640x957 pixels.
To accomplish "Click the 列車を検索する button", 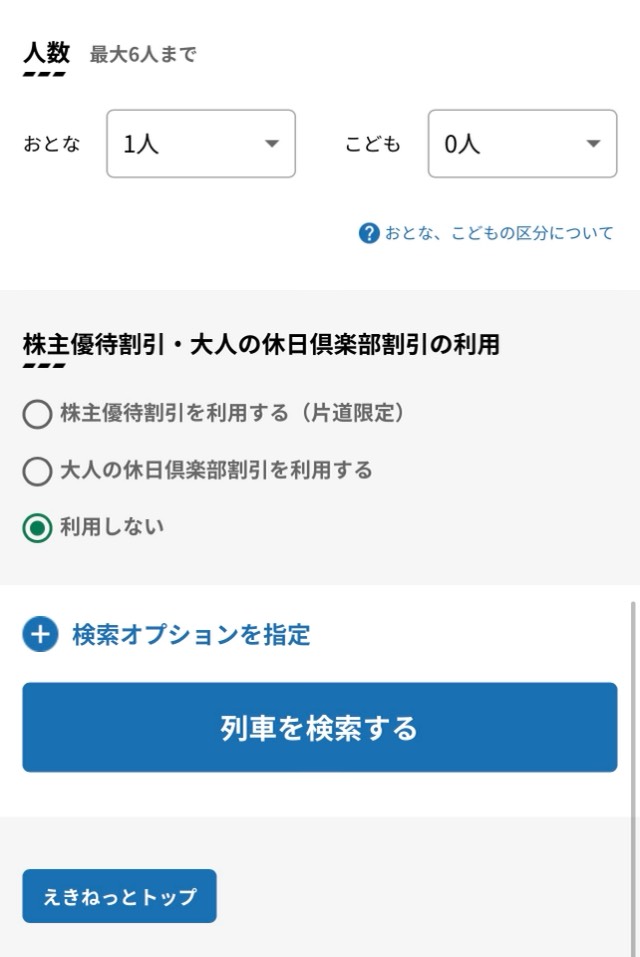I will click(x=320, y=728).
